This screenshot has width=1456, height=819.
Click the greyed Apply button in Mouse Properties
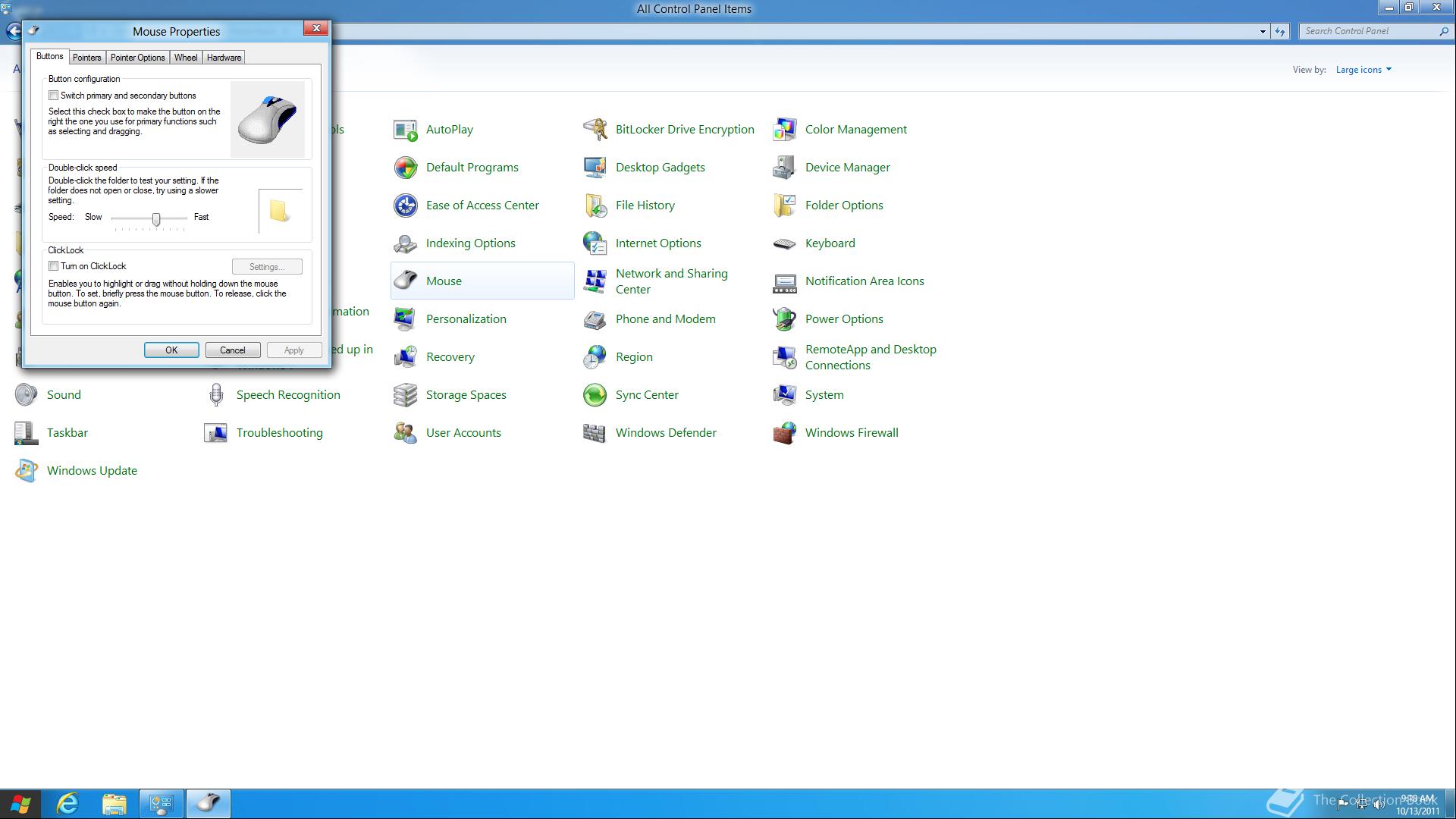(294, 350)
